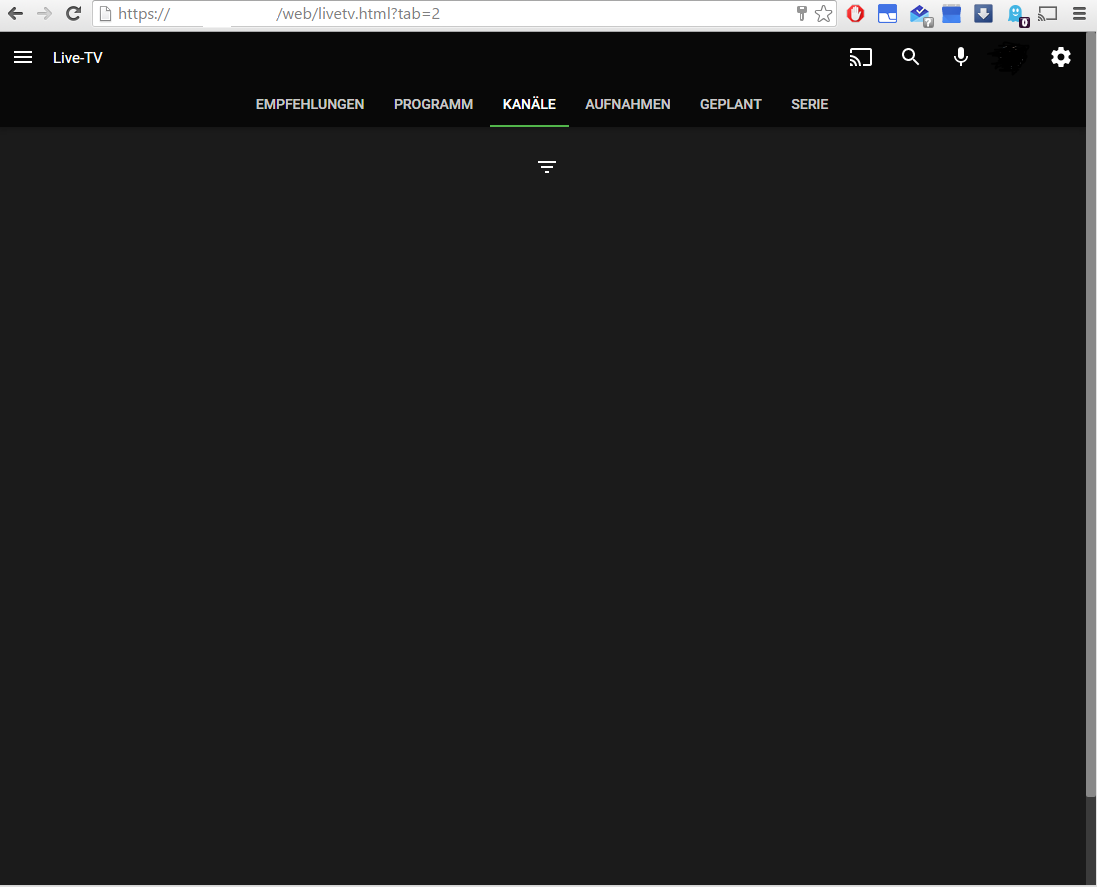Open the Chrome menu button

pos(1080,13)
